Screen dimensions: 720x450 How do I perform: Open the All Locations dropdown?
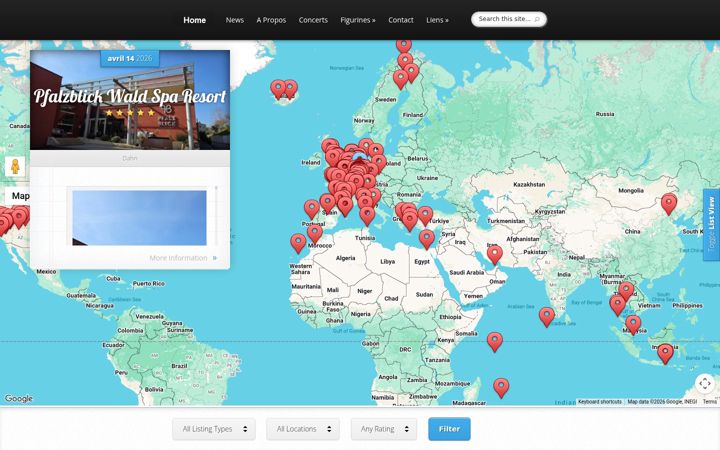coord(303,429)
